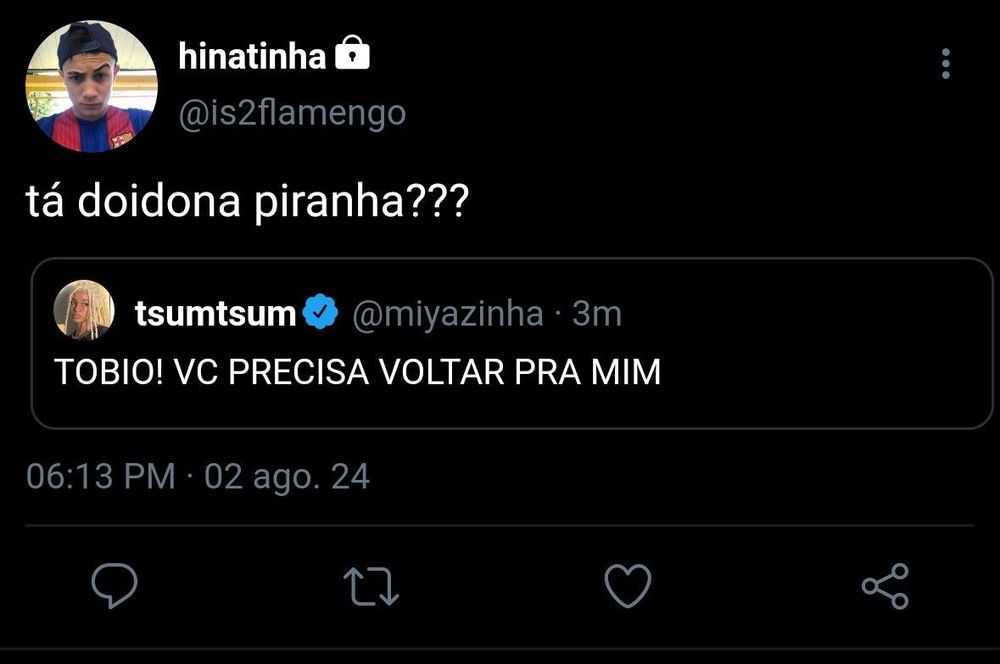1000x664 pixels.
Task: Click the 06:13 PM timestamp
Action: (x=101, y=477)
